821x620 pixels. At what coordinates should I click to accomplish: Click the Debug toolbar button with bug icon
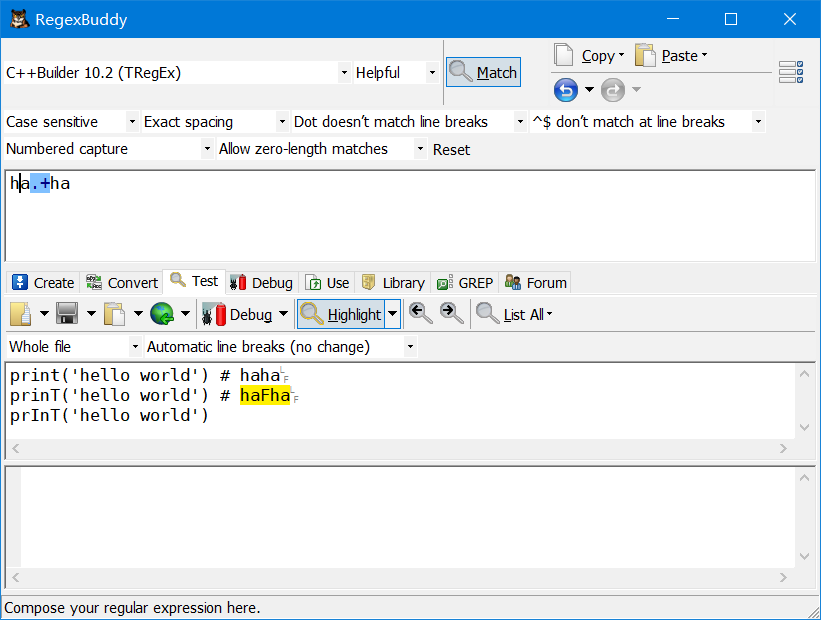(x=237, y=314)
